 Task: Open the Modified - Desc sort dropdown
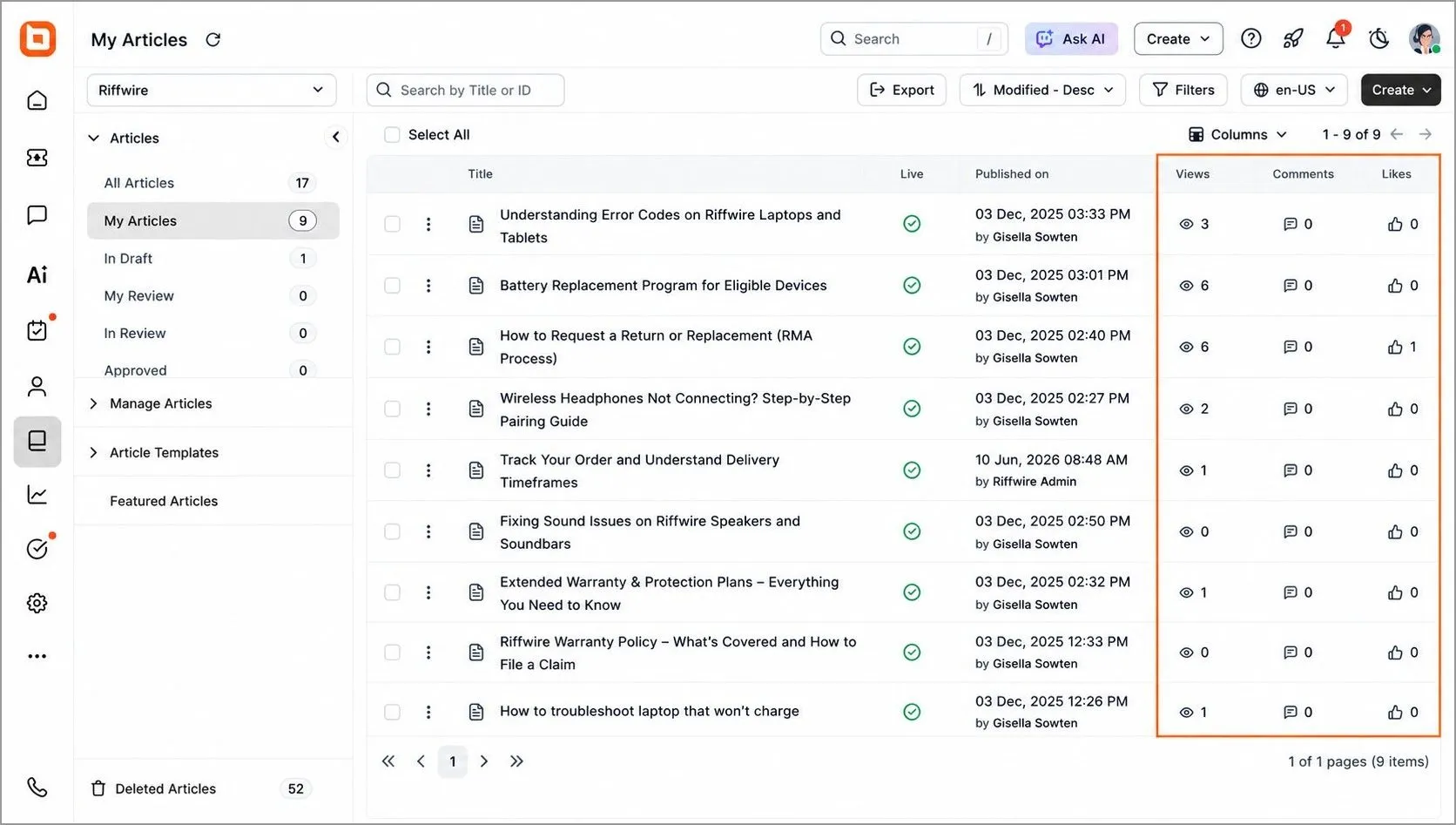pos(1042,90)
